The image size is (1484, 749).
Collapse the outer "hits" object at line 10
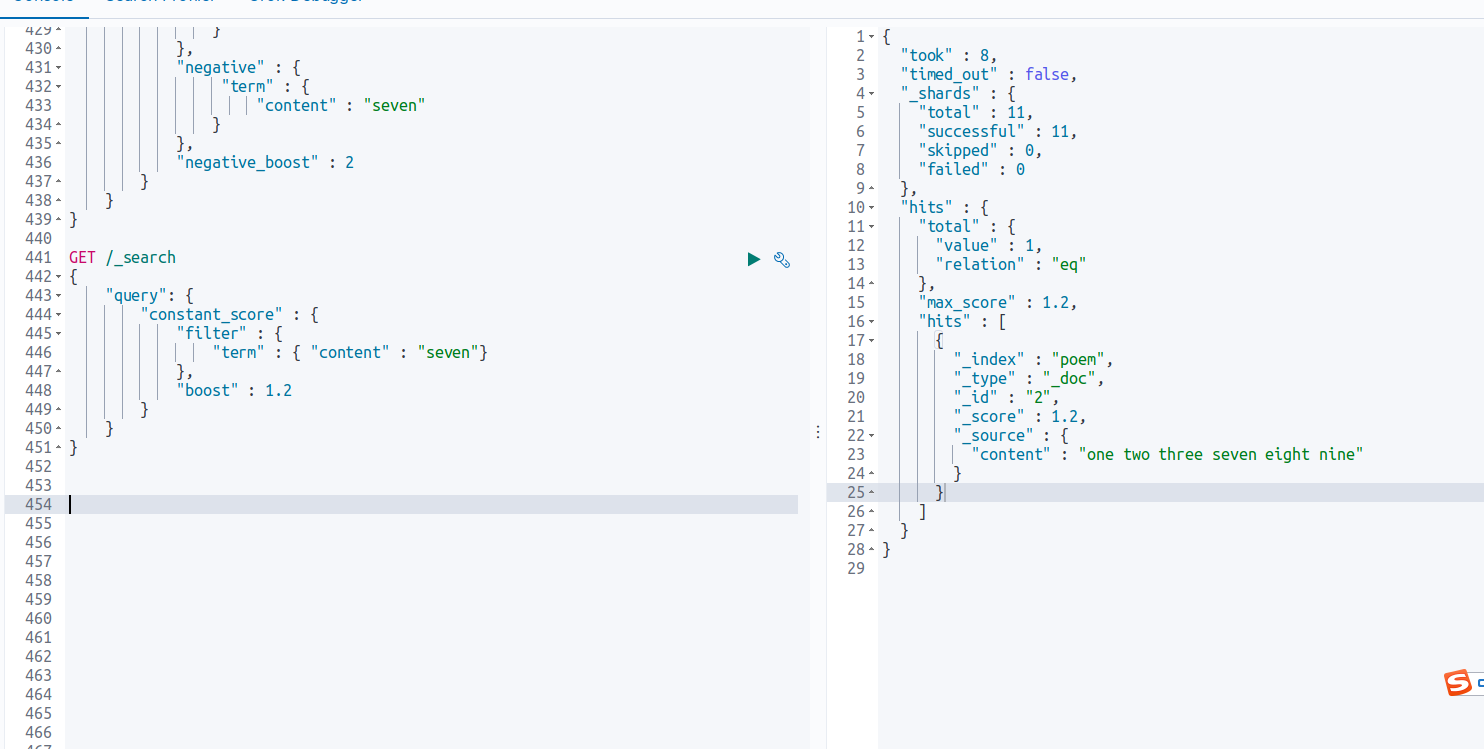coord(872,208)
